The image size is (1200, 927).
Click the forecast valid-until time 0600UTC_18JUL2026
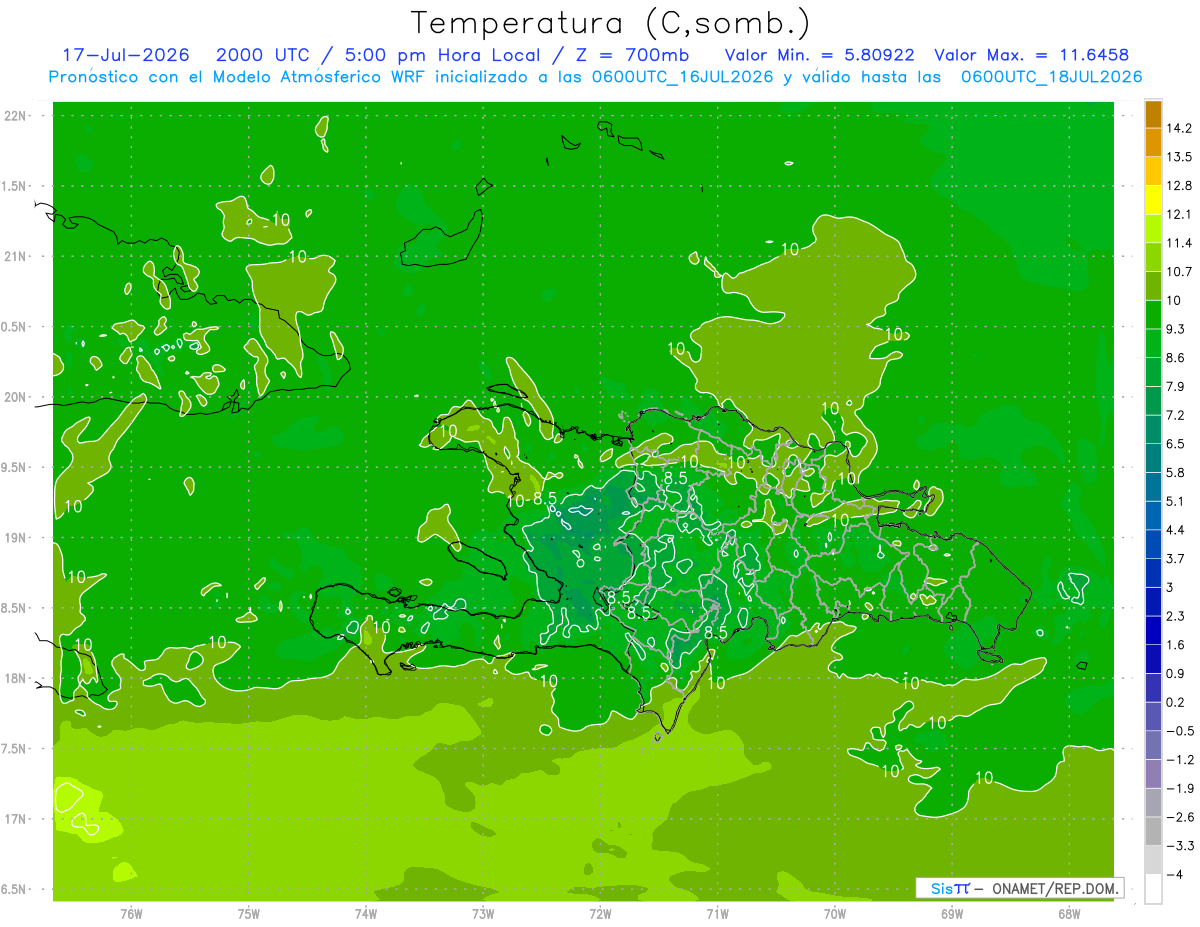click(1051, 77)
